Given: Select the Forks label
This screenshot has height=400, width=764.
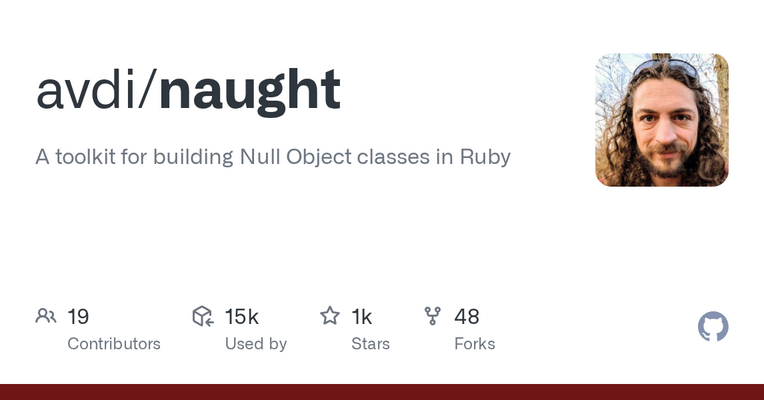Looking at the screenshot, I should click(x=475, y=343).
